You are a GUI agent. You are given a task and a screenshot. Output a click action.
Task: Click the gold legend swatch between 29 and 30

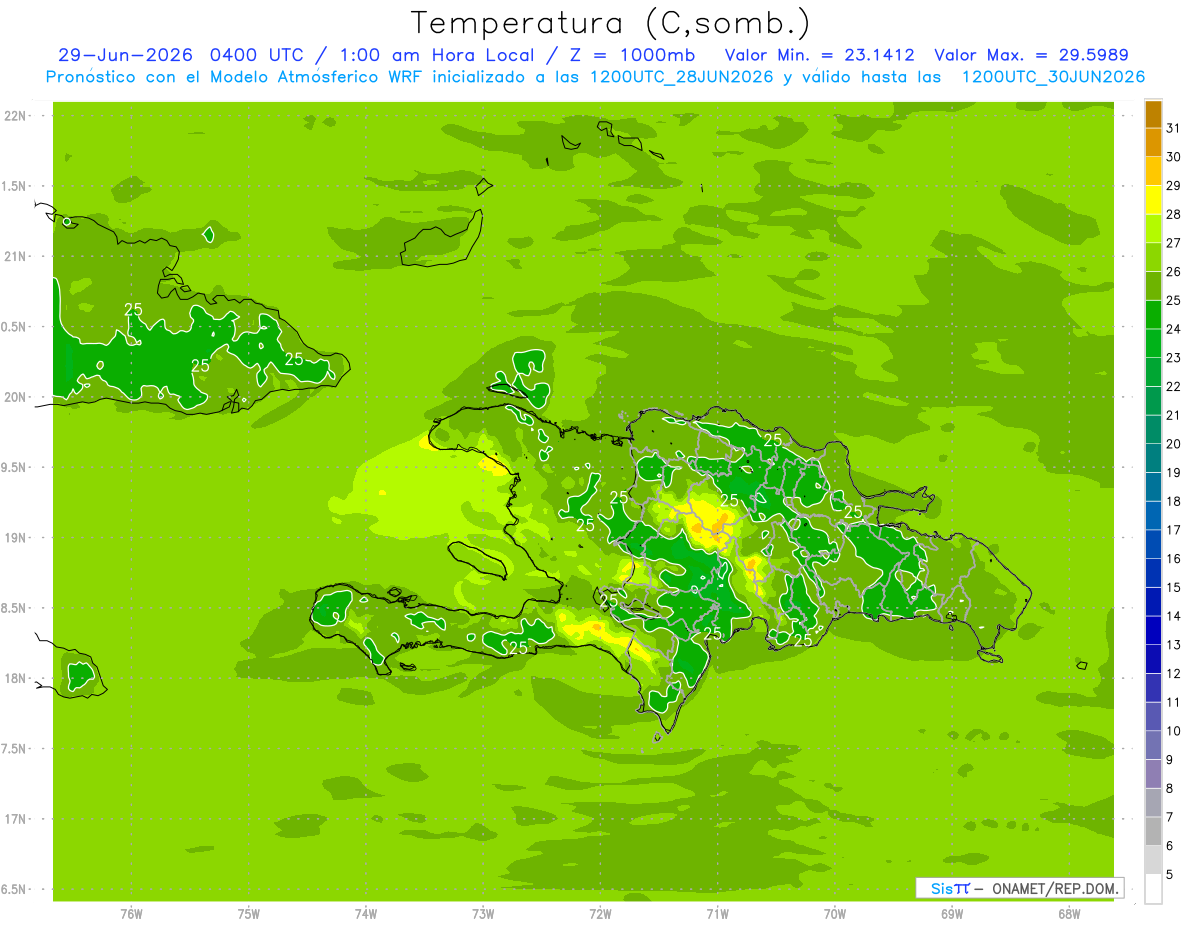[x=1153, y=172]
